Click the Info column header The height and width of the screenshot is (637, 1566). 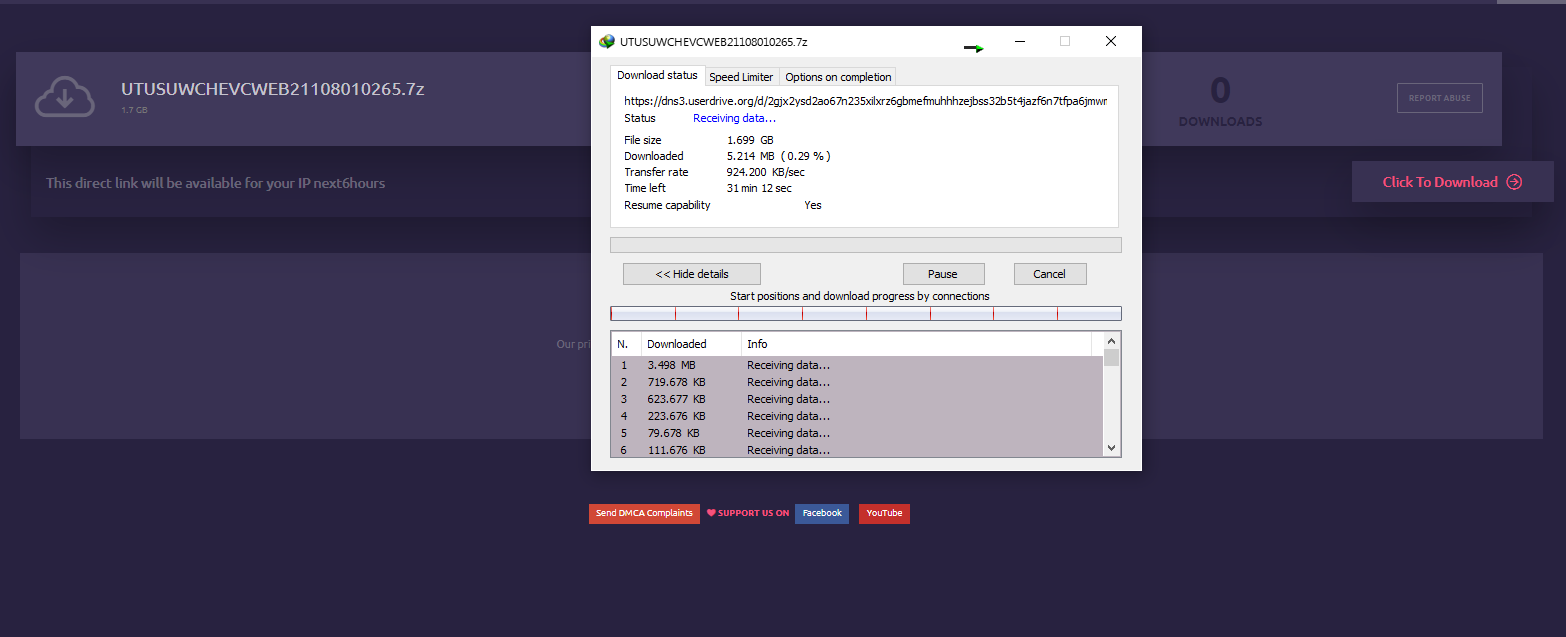(917, 344)
